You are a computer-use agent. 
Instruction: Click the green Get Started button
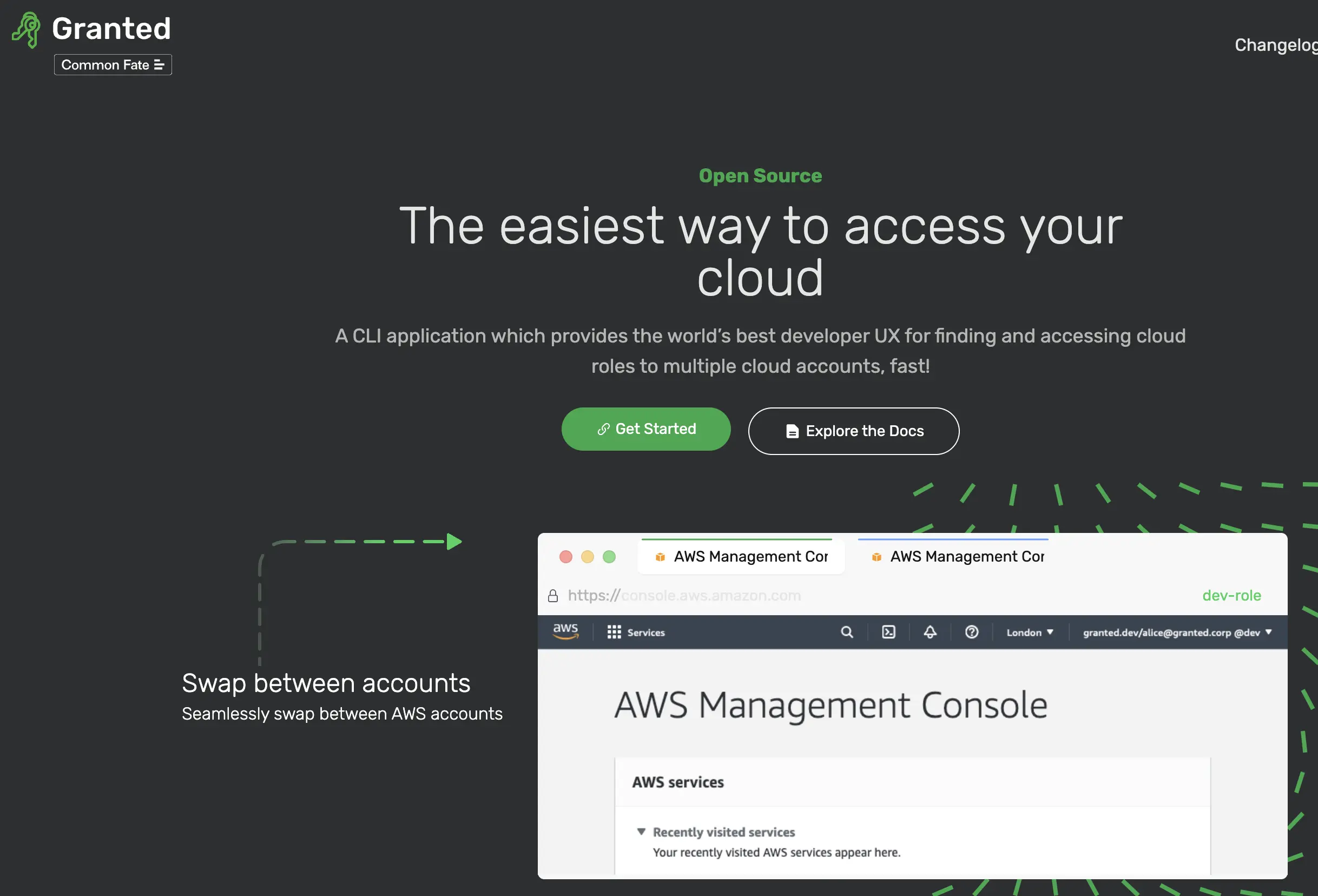pyautogui.click(x=645, y=429)
